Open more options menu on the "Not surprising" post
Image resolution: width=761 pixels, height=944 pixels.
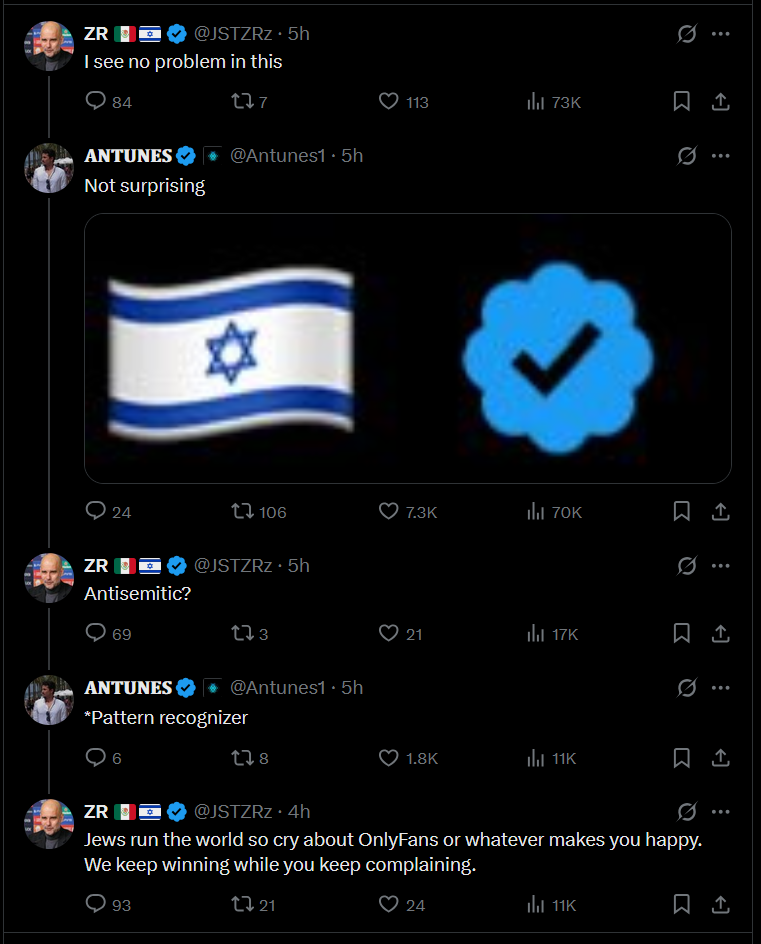tap(720, 156)
